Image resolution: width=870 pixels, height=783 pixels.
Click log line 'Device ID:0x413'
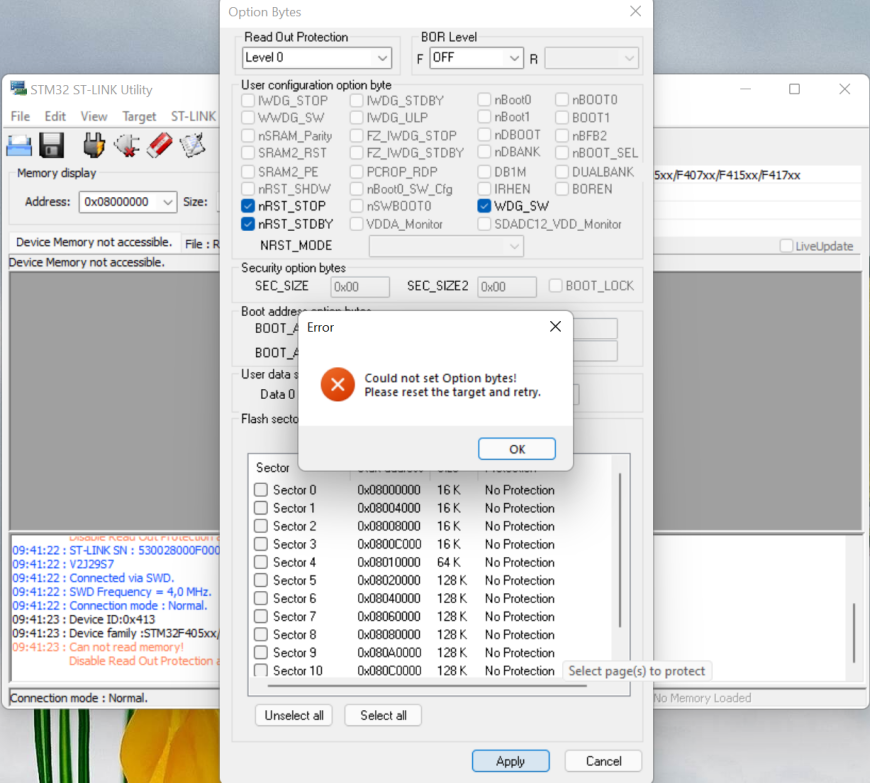pyautogui.click(x=112, y=619)
